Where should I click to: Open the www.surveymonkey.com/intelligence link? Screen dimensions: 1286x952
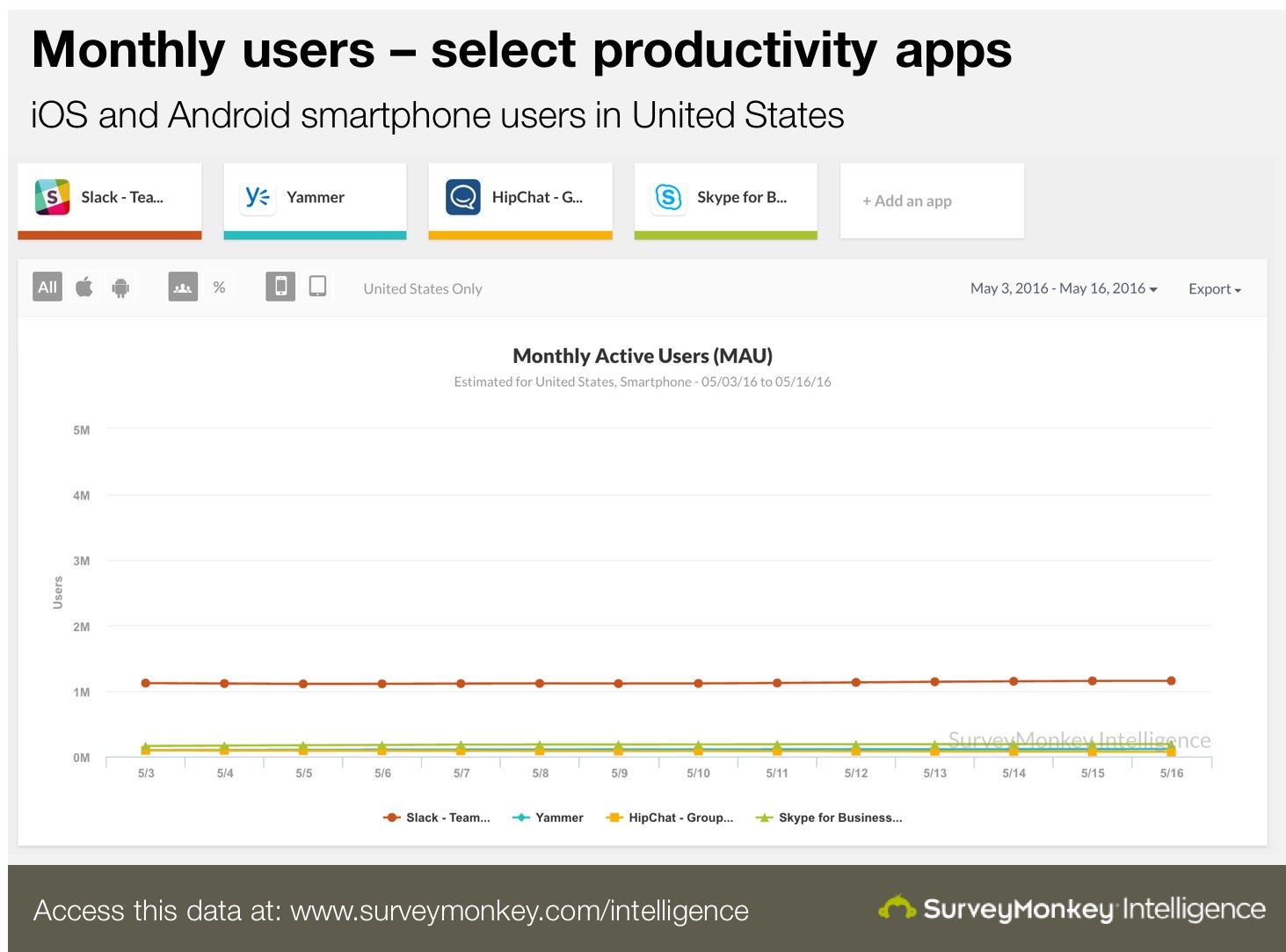click(519, 911)
